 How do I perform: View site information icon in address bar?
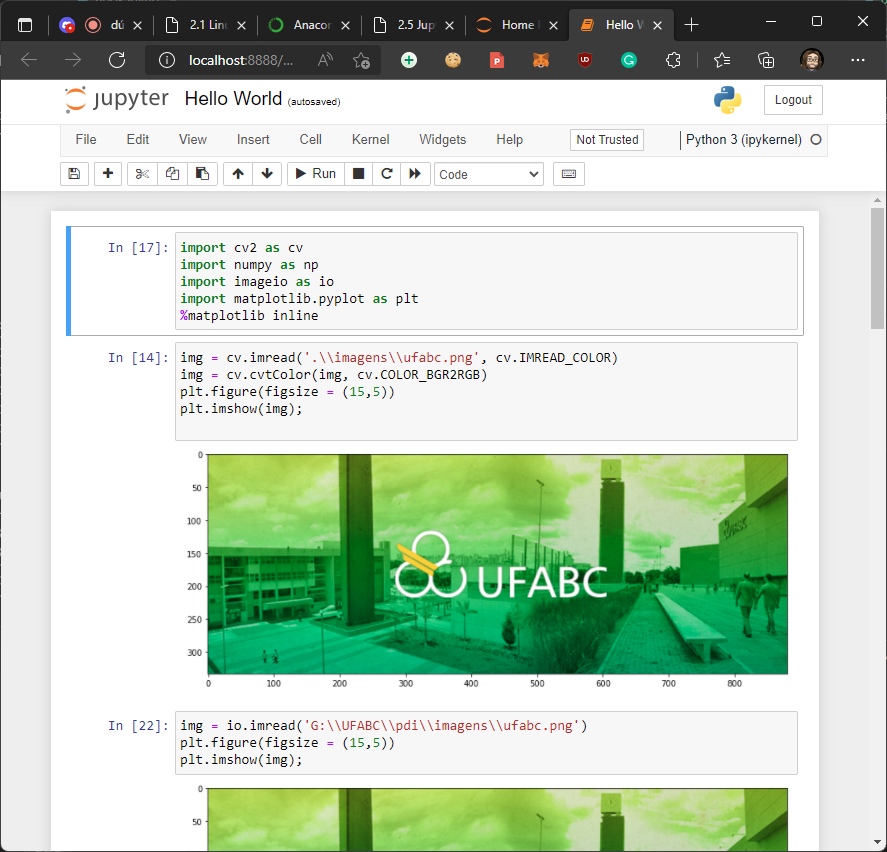point(166,60)
